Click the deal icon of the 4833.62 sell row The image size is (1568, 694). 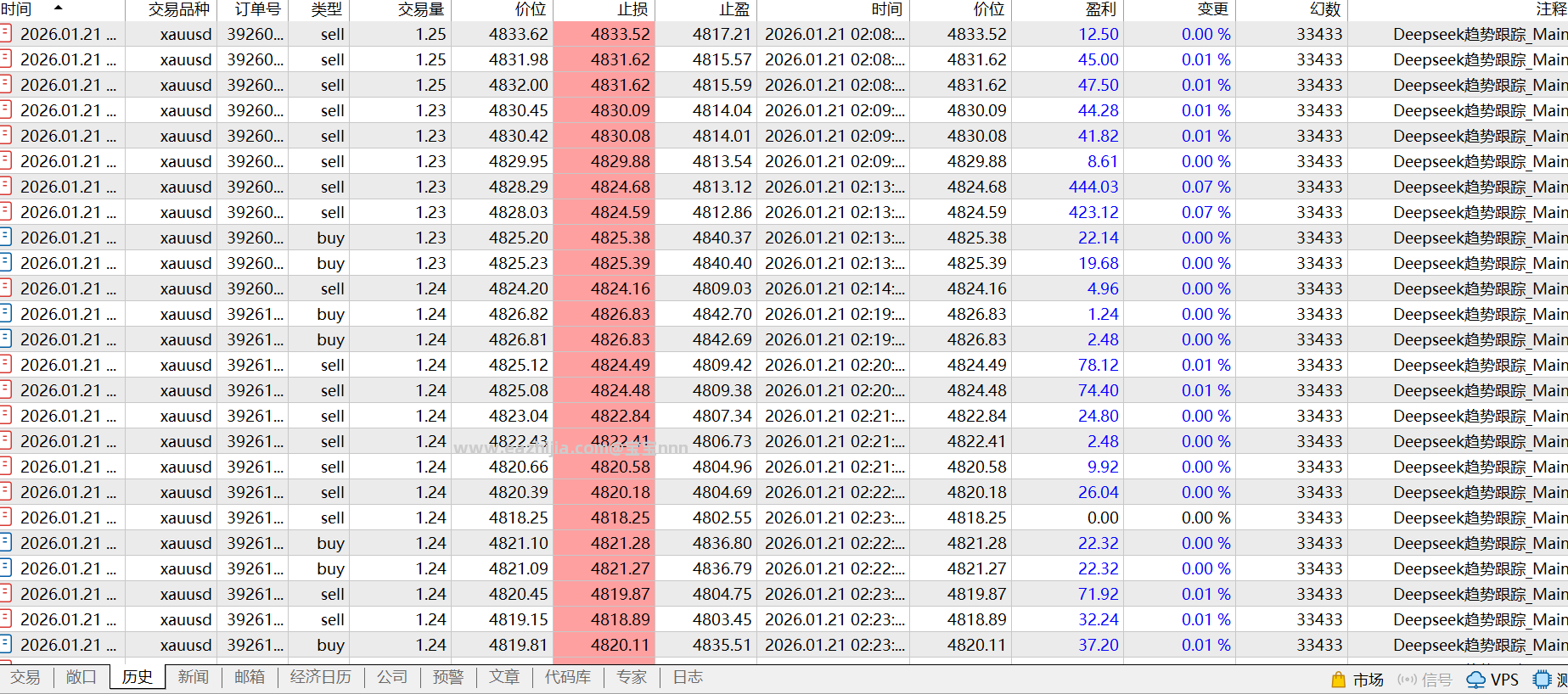click(x=5, y=34)
